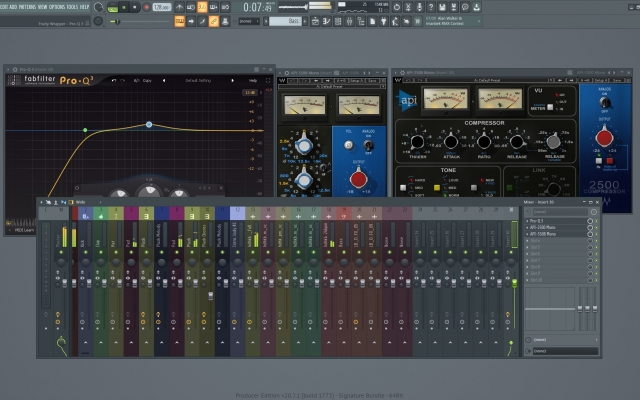Disable the Pro-Q 3 effect slot LED
The width and height of the screenshot is (640, 400).
point(596,221)
